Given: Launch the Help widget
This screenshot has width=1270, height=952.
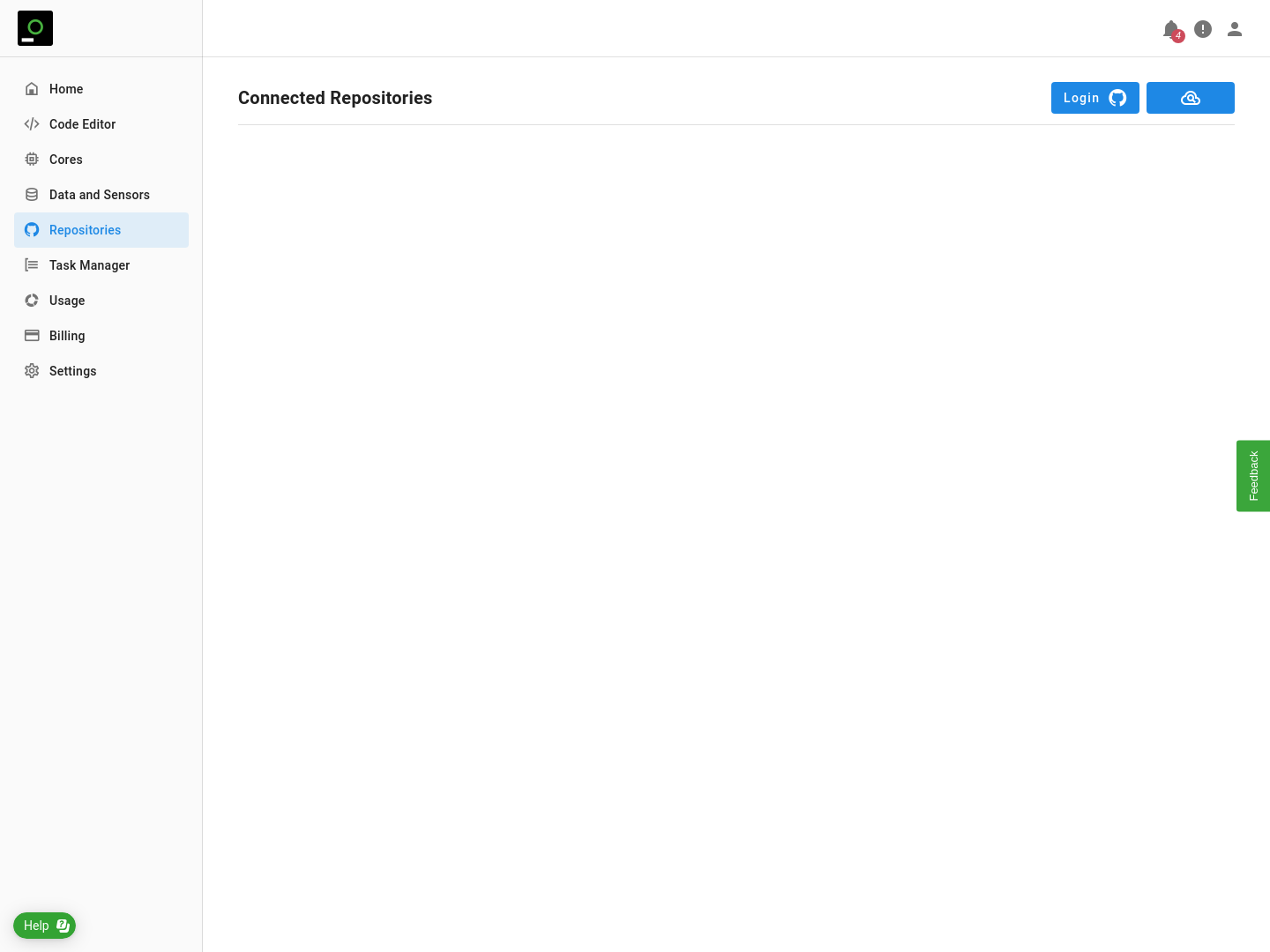Looking at the screenshot, I should click(x=44, y=926).
